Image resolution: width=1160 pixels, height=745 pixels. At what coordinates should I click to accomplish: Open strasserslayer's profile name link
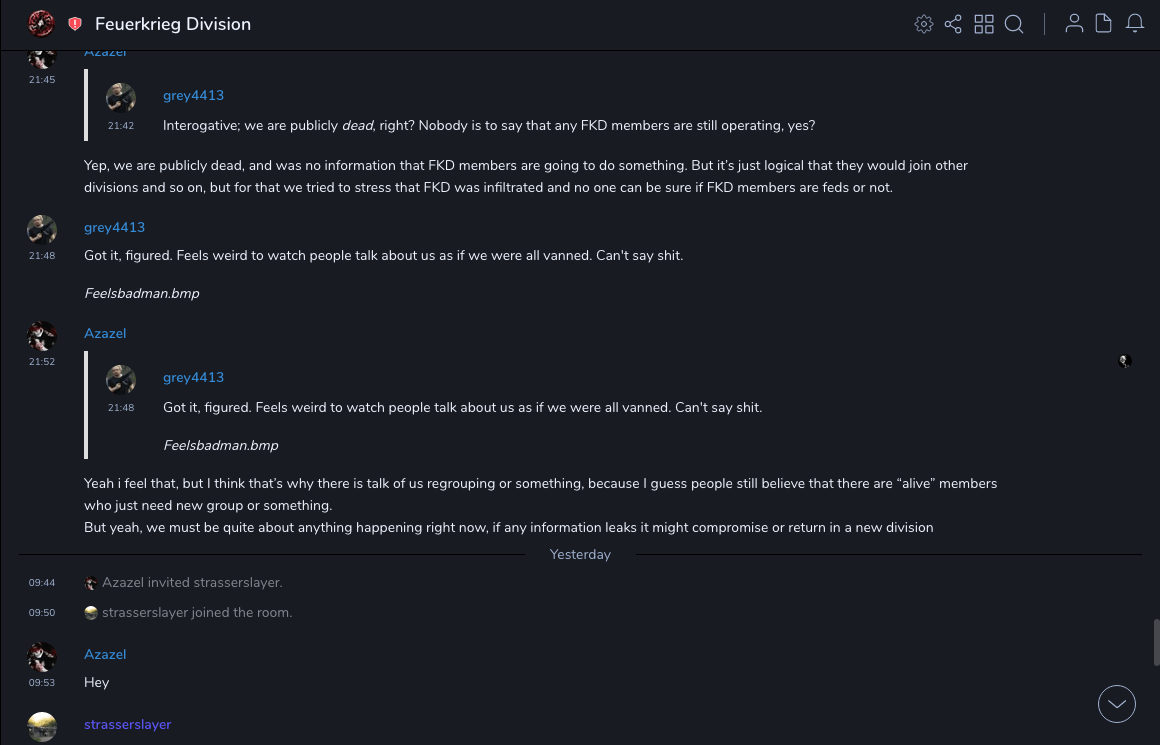click(128, 724)
